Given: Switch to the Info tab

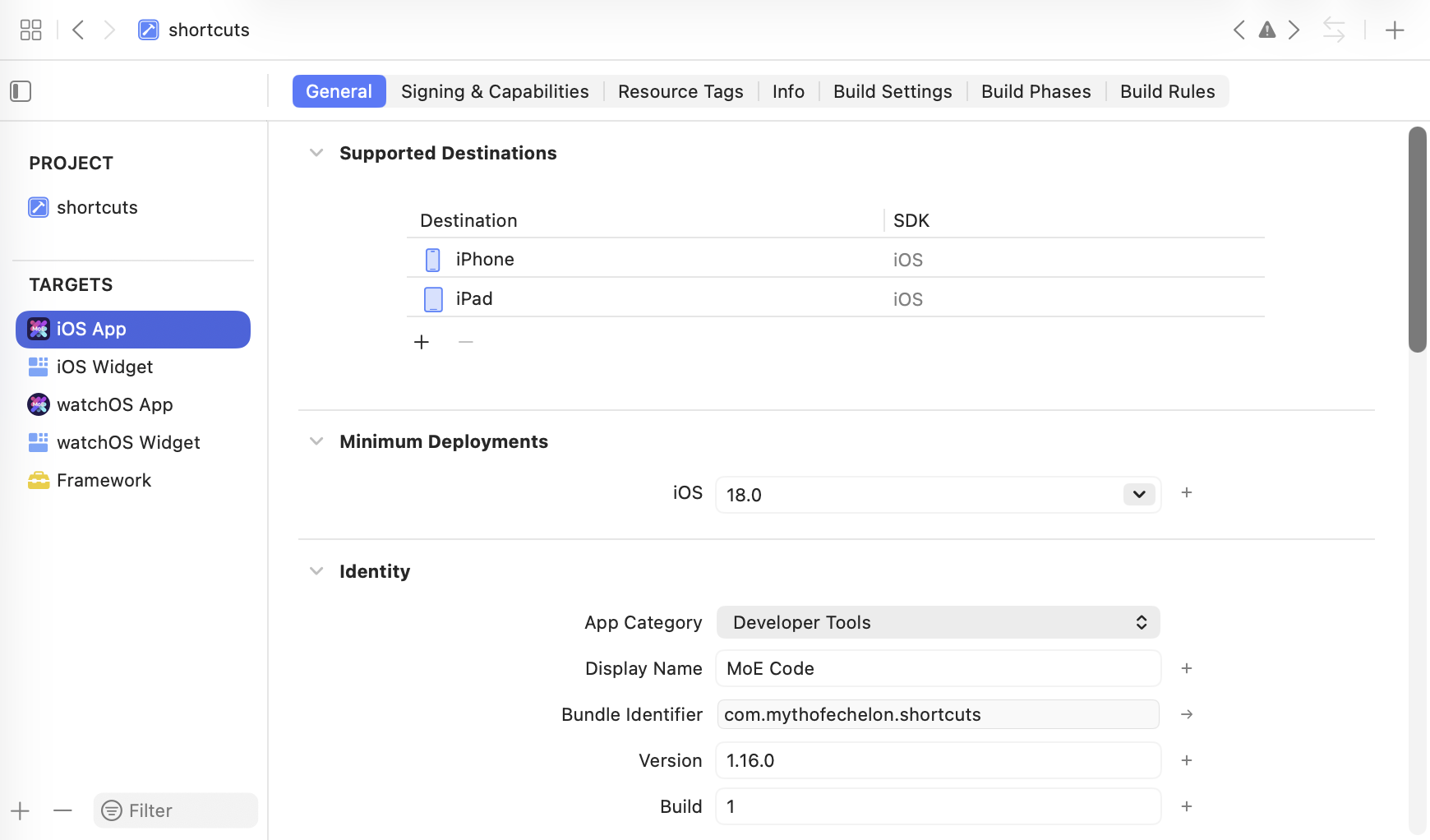Looking at the screenshot, I should 788,91.
